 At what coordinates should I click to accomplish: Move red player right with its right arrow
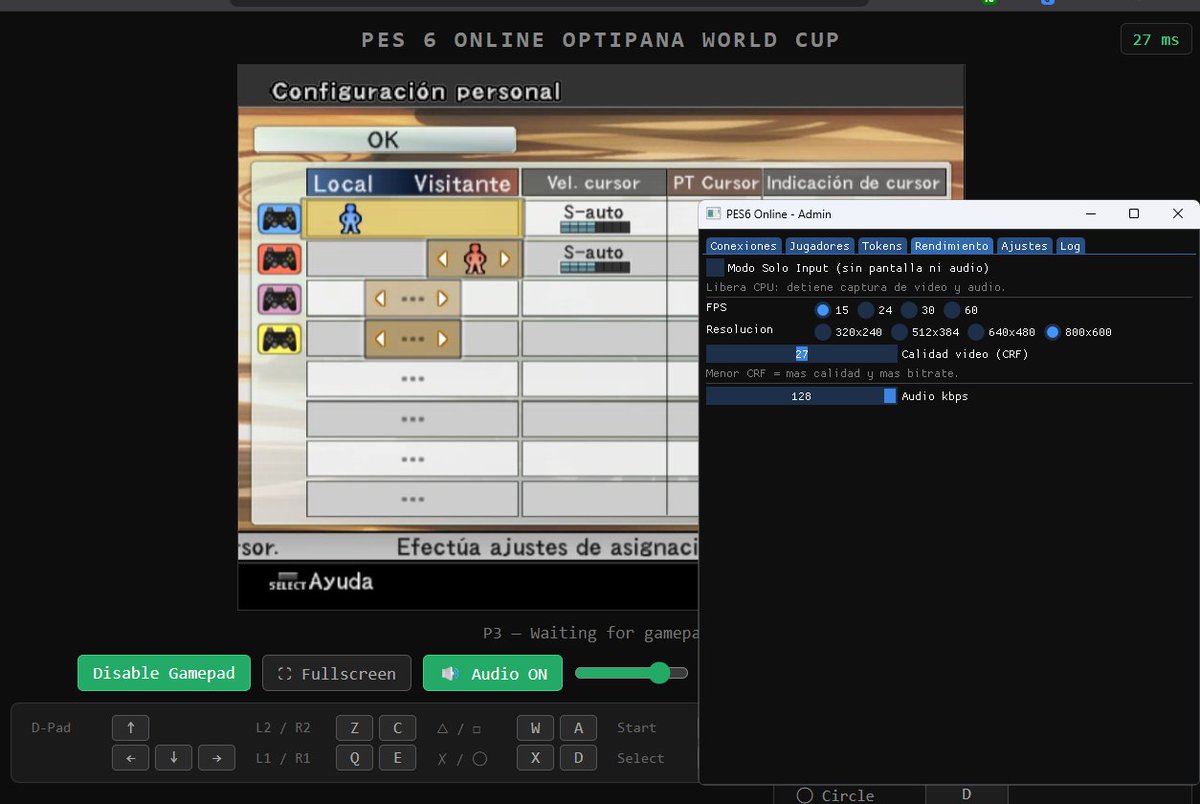coord(507,259)
